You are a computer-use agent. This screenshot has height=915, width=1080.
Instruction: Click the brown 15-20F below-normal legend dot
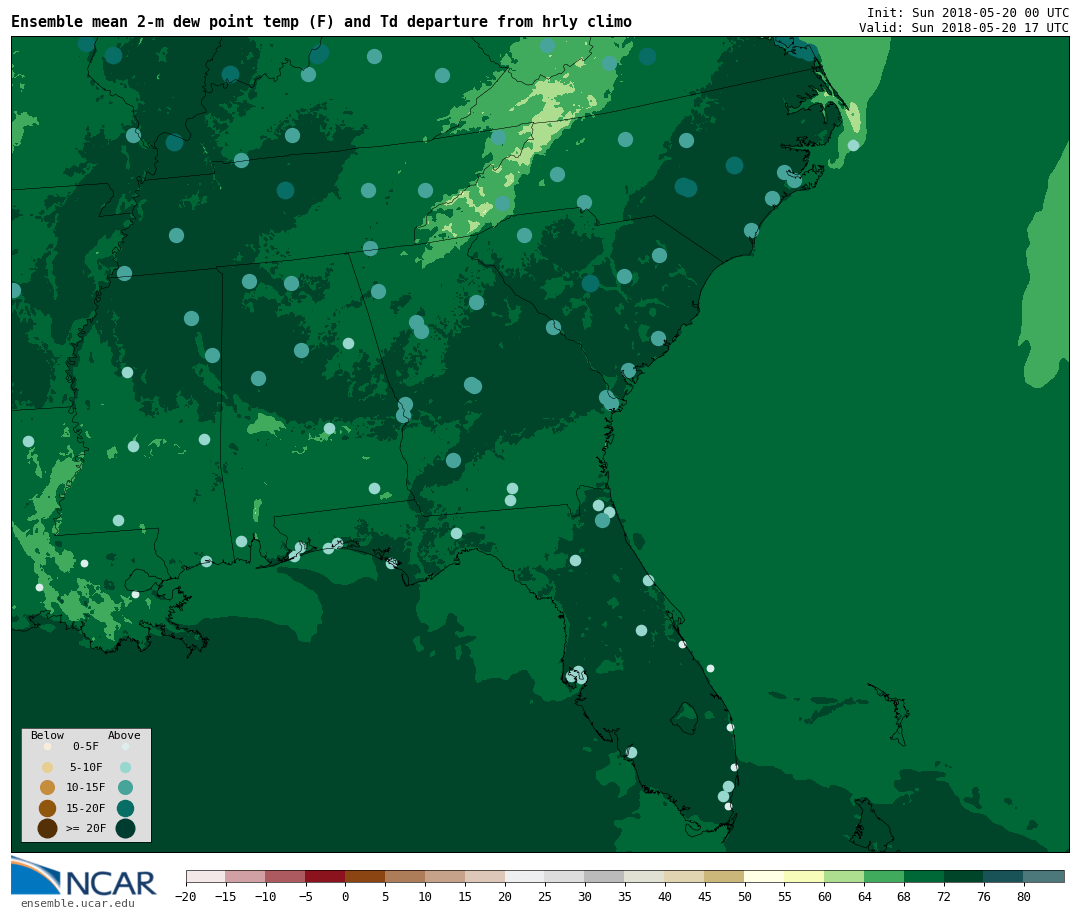48,808
